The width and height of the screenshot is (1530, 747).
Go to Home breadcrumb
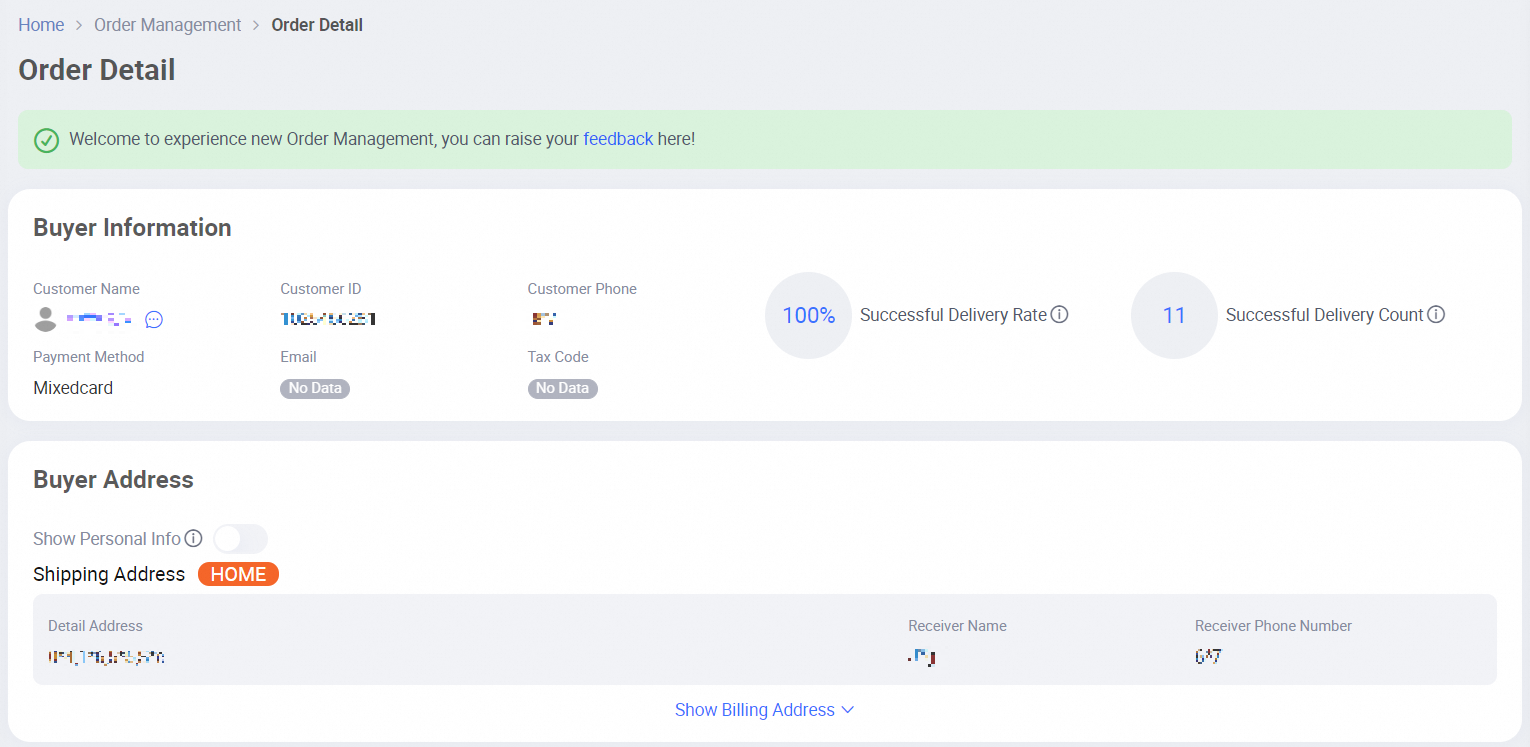(x=41, y=25)
